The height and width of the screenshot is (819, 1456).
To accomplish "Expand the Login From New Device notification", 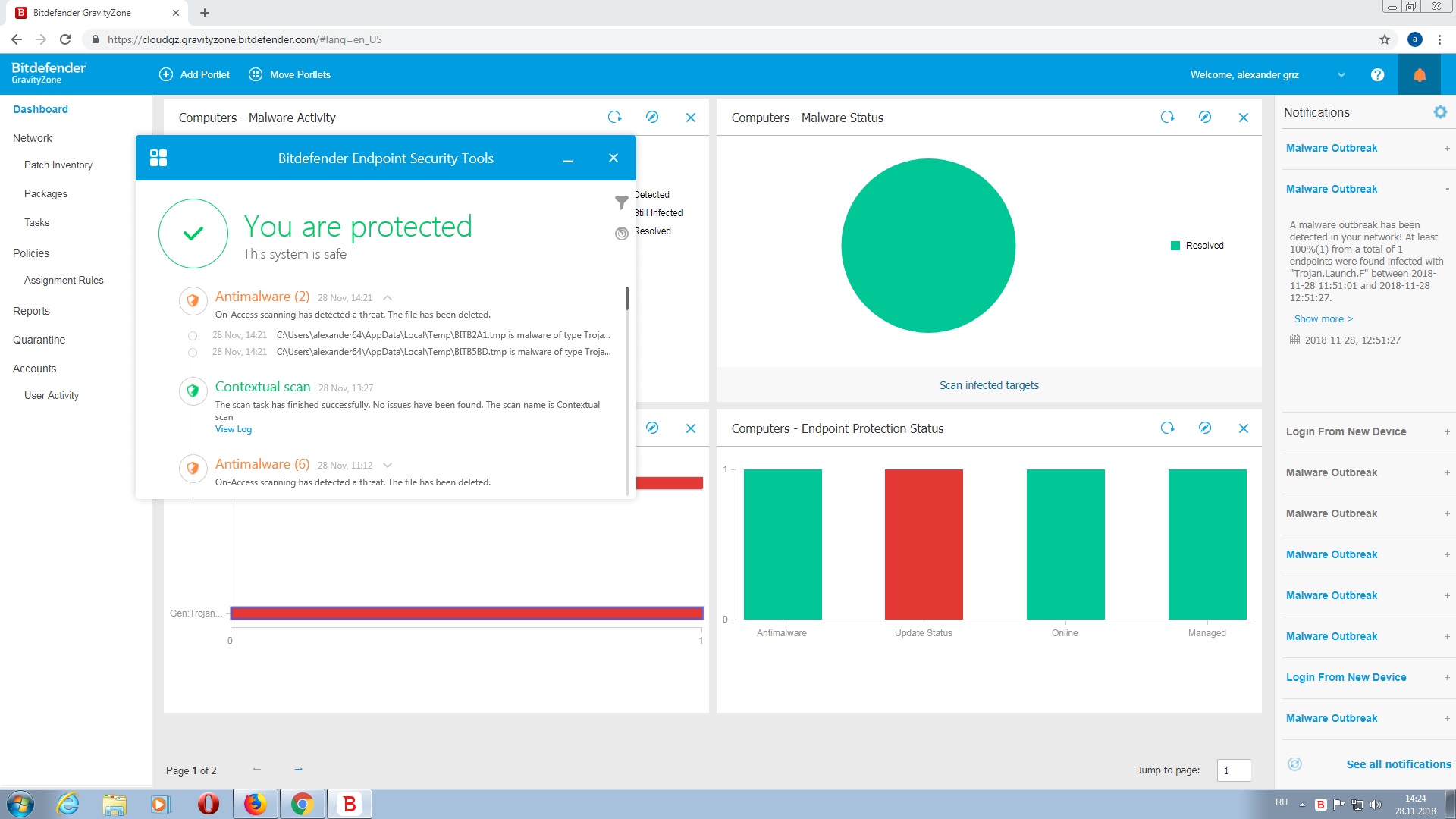I will coord(1447,431).
